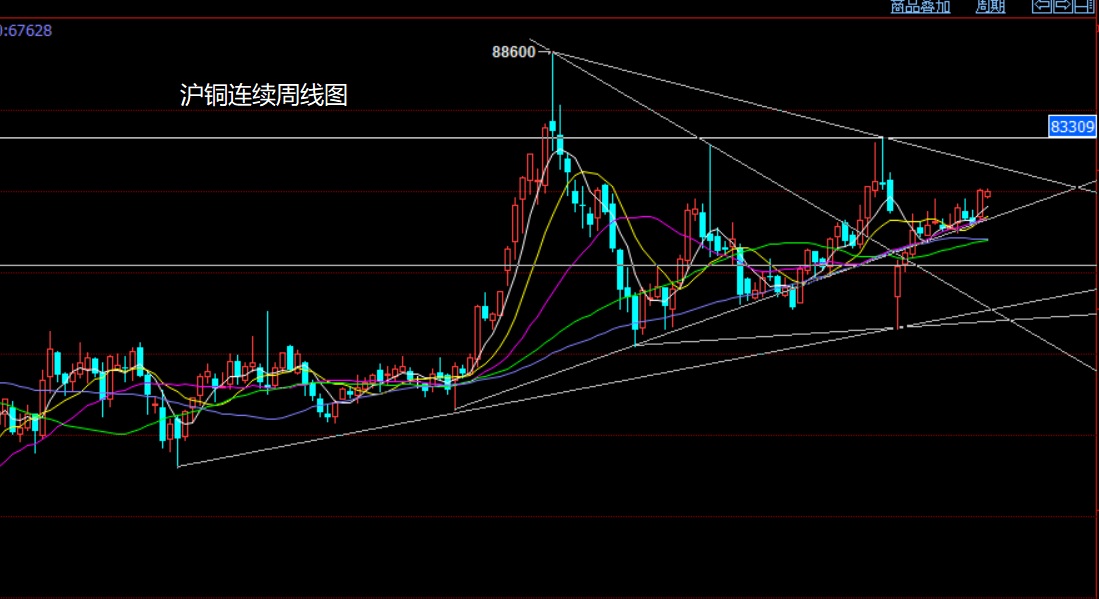
Task: Click the right arrow chart navigation icon
Action: tap(1063, 6)
